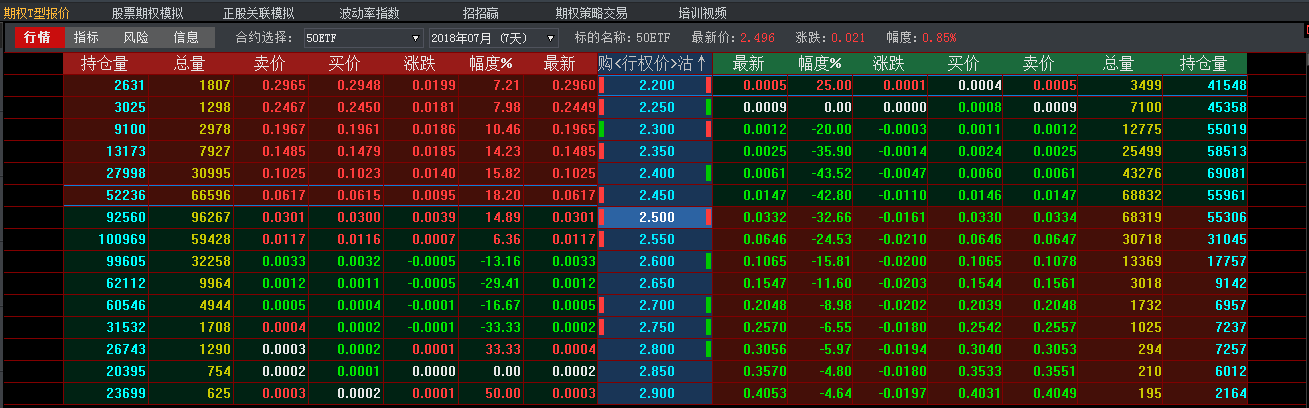Click put volume value 43276
1309x408 pixels.
1143,173
